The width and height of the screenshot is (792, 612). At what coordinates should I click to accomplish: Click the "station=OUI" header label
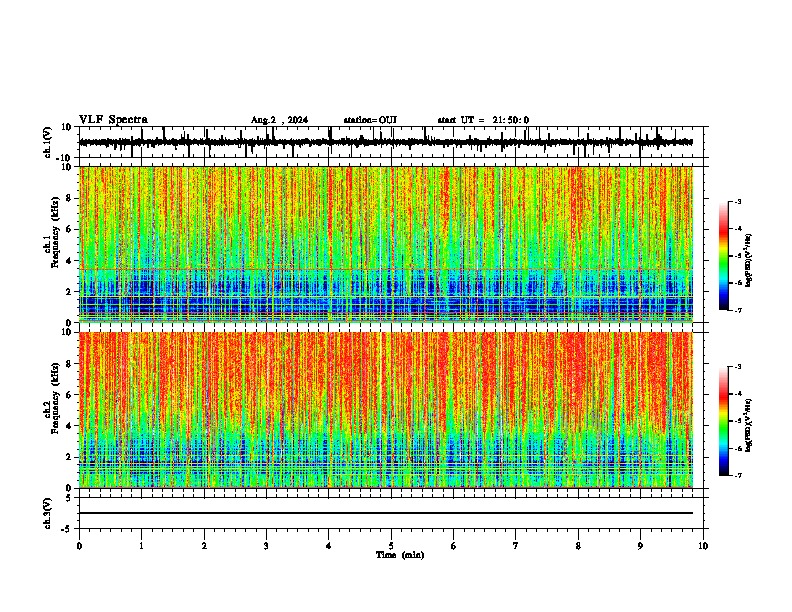pyautogui.click(x=370, y=120)
